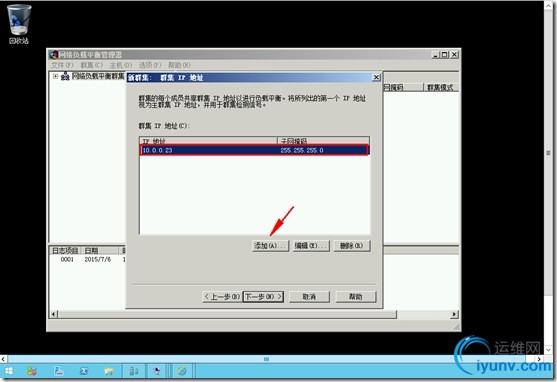Open the 文件(F) menu

(x=62, y=65)
